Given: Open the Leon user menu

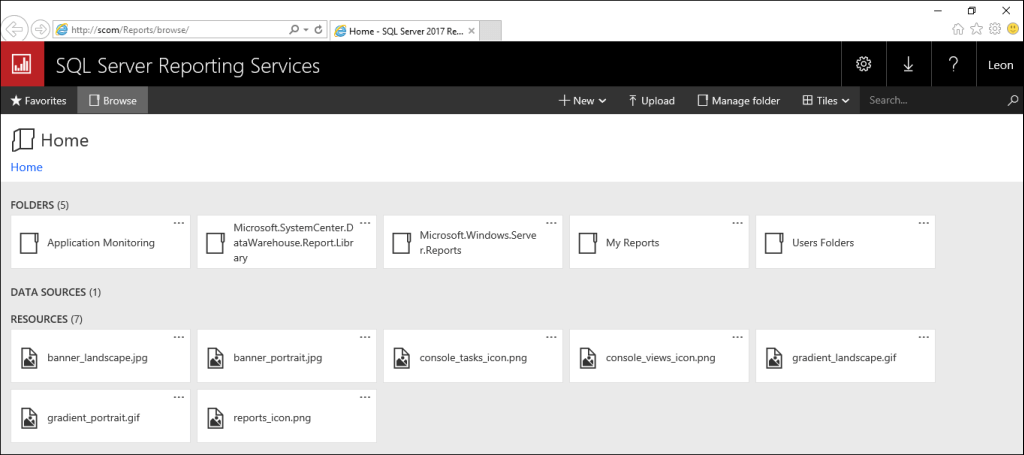Looking at the screenshot, I should click(1000, 64).
